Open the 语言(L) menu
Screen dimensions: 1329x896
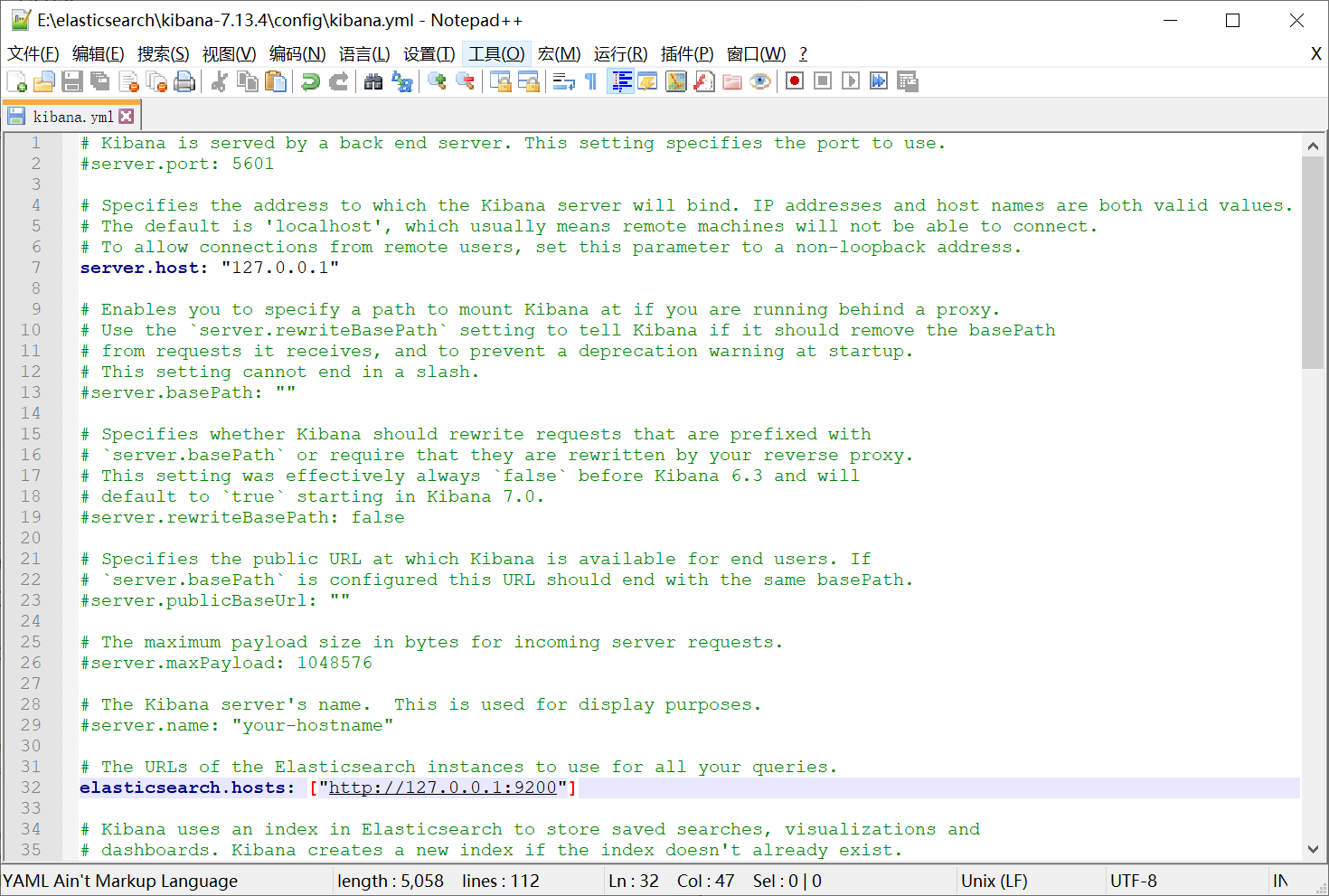pyautogui.click(x=364, y=54)
